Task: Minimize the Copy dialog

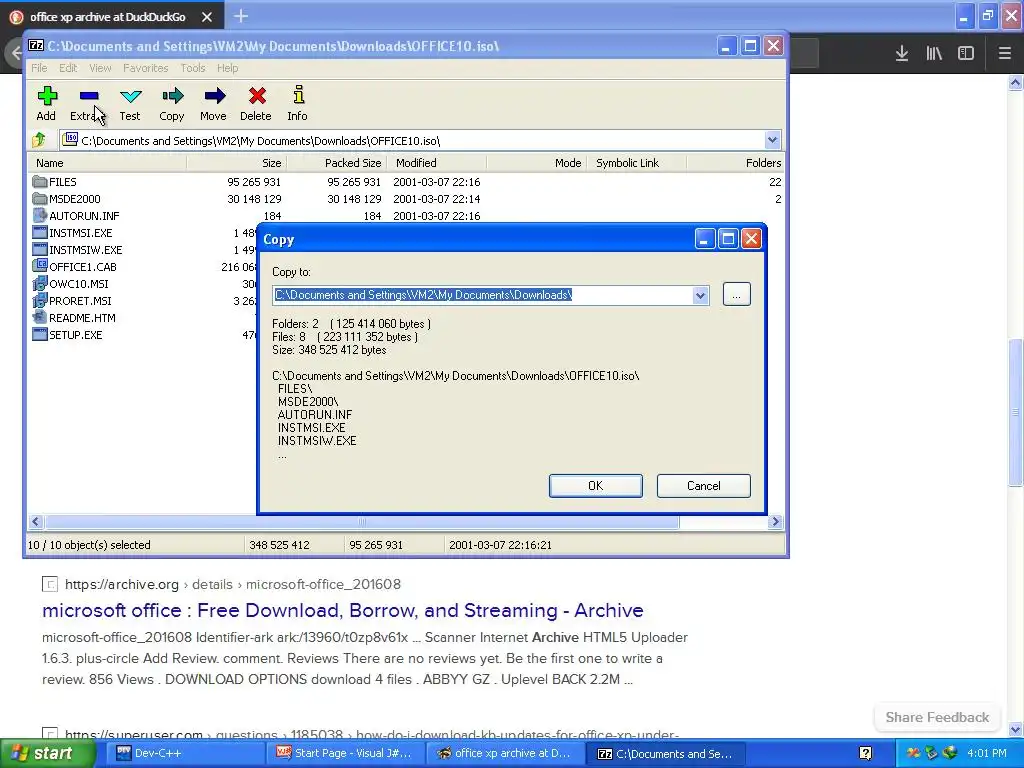Action: coord(704,239)
